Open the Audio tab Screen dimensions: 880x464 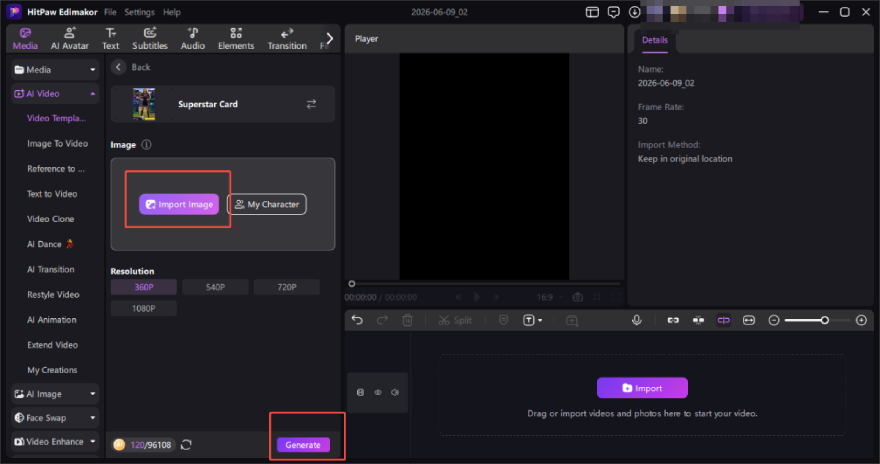point(192,39)
